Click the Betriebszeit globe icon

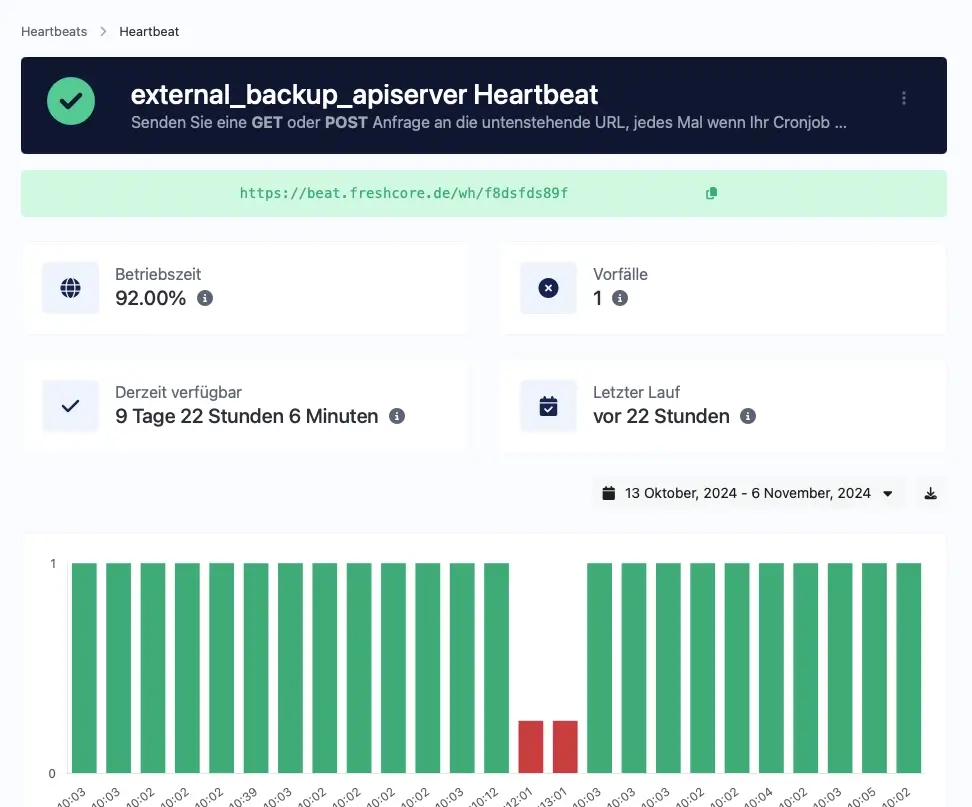[70, 288]
